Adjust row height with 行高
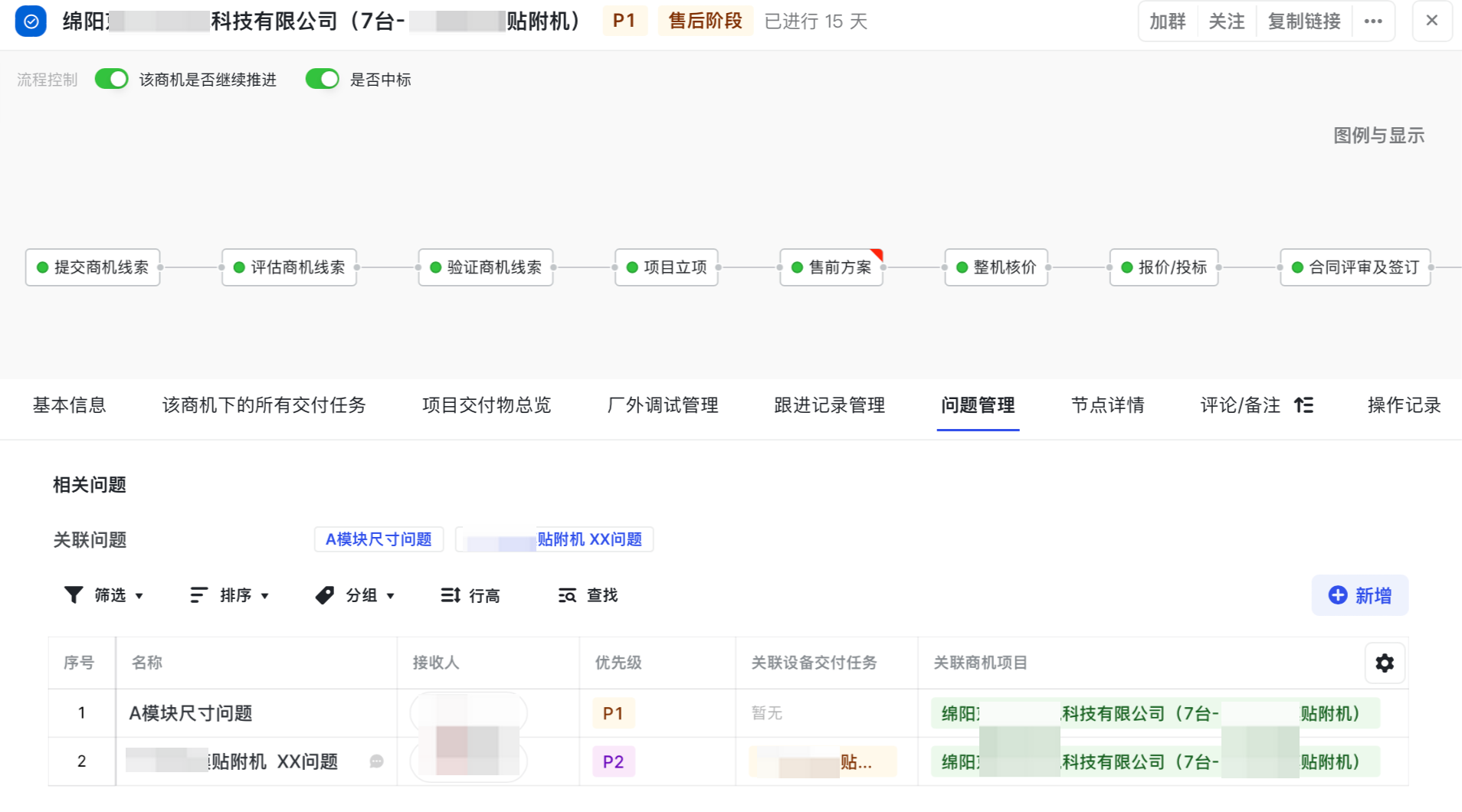 click(470, 595)
